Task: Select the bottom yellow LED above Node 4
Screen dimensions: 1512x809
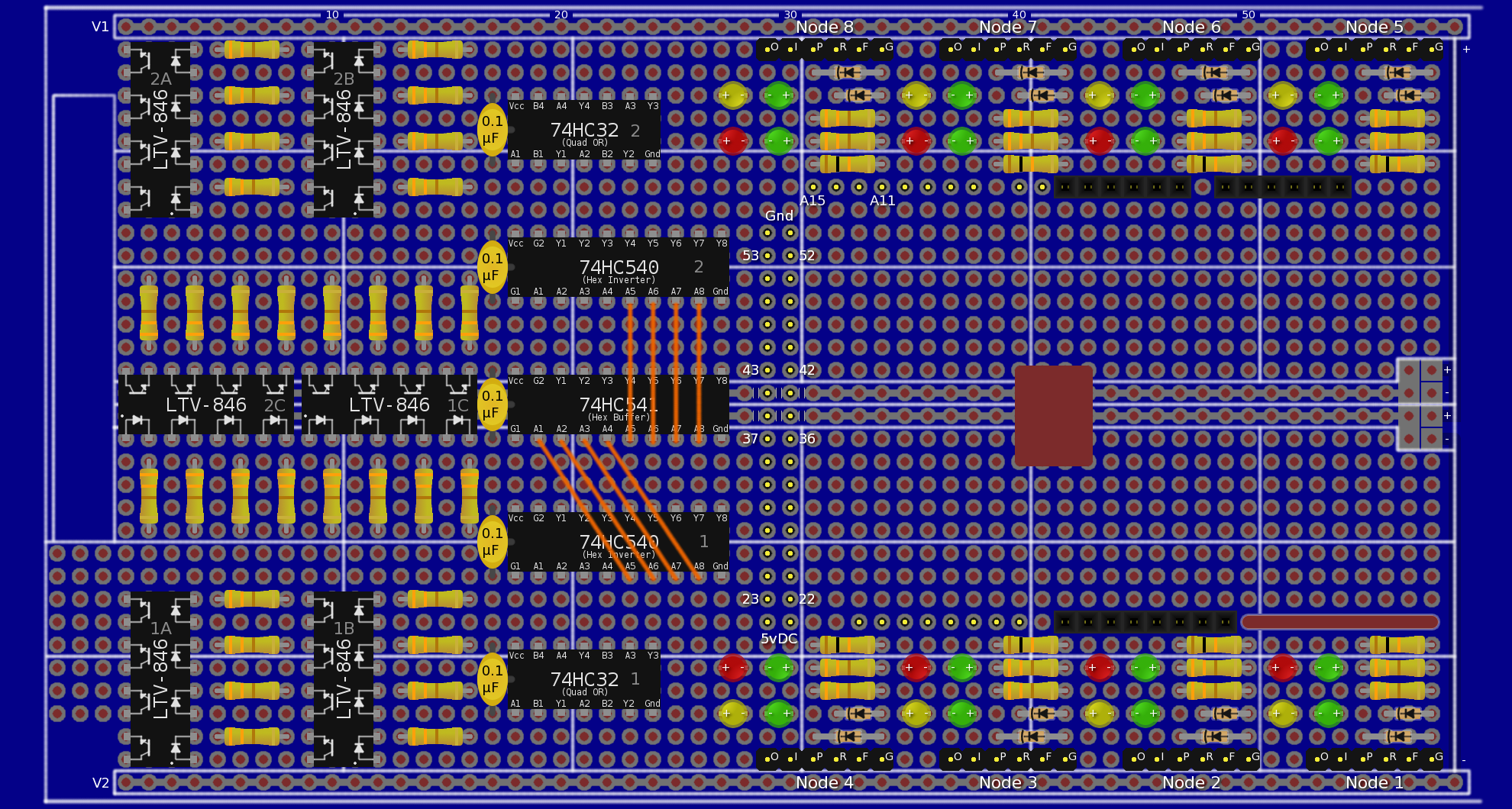Action: point(733,714)
